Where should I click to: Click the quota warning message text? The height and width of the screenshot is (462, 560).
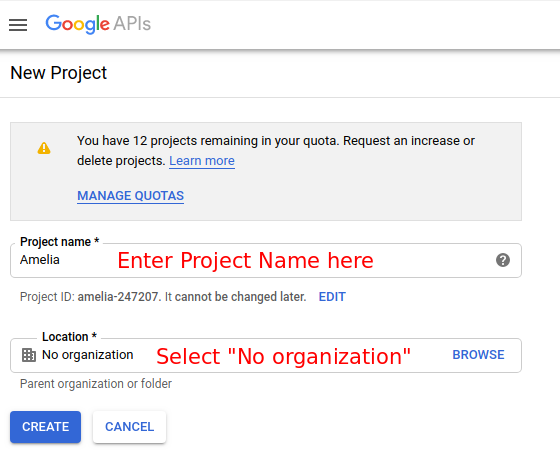[x=276, y=151]
